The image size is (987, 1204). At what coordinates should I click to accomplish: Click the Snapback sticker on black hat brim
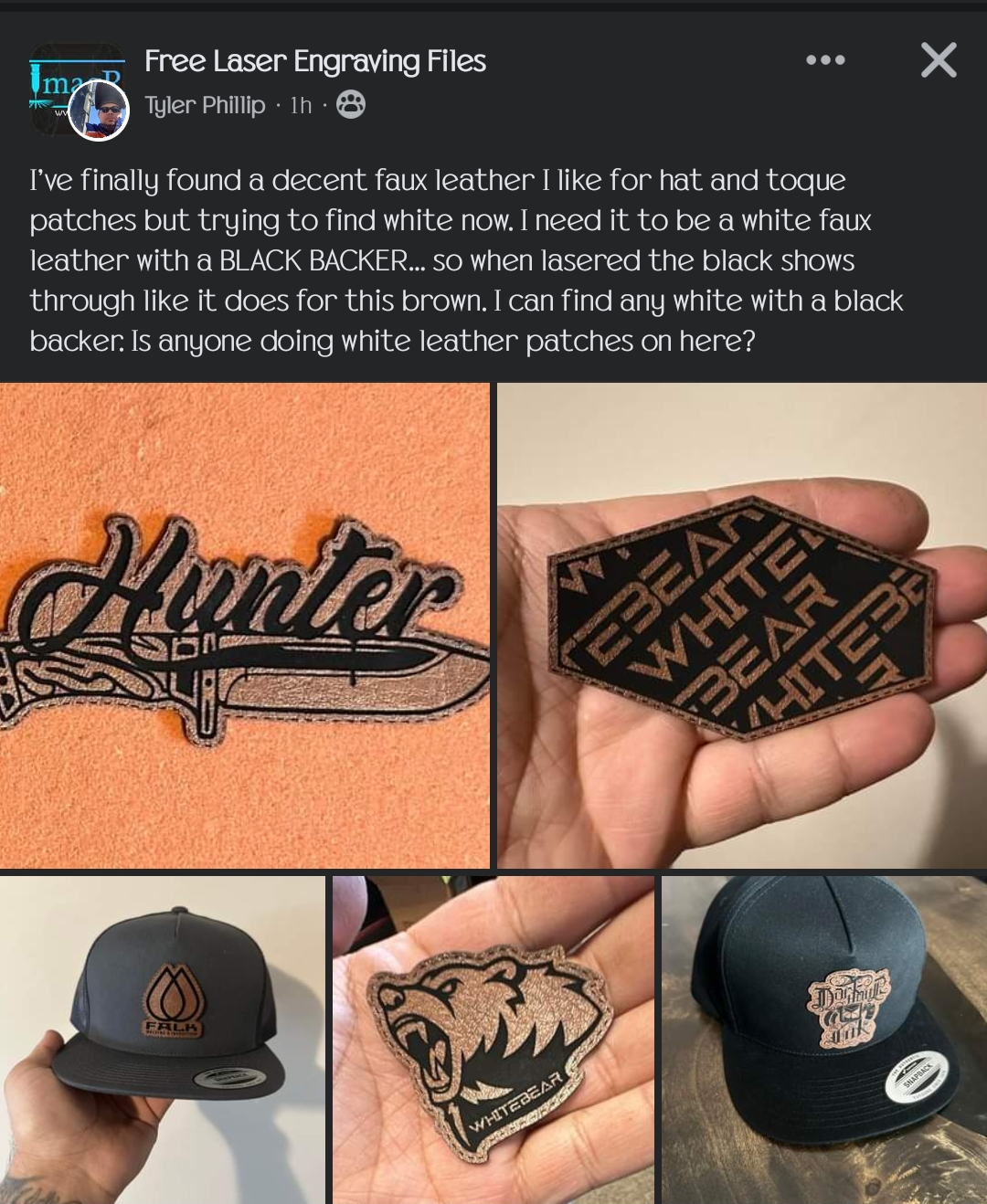[x=917, y=1076]
